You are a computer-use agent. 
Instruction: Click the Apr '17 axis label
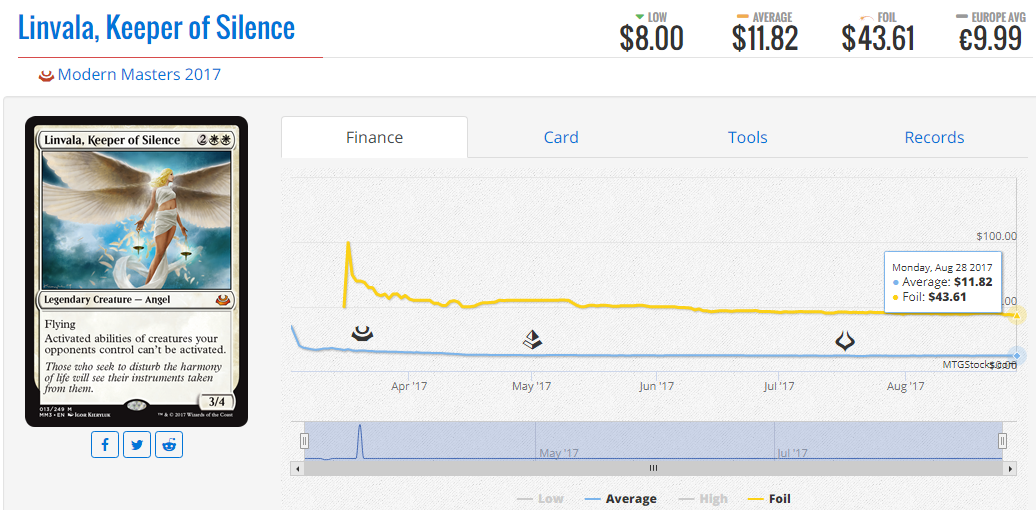pyautogui.click(x=409, y=386)
